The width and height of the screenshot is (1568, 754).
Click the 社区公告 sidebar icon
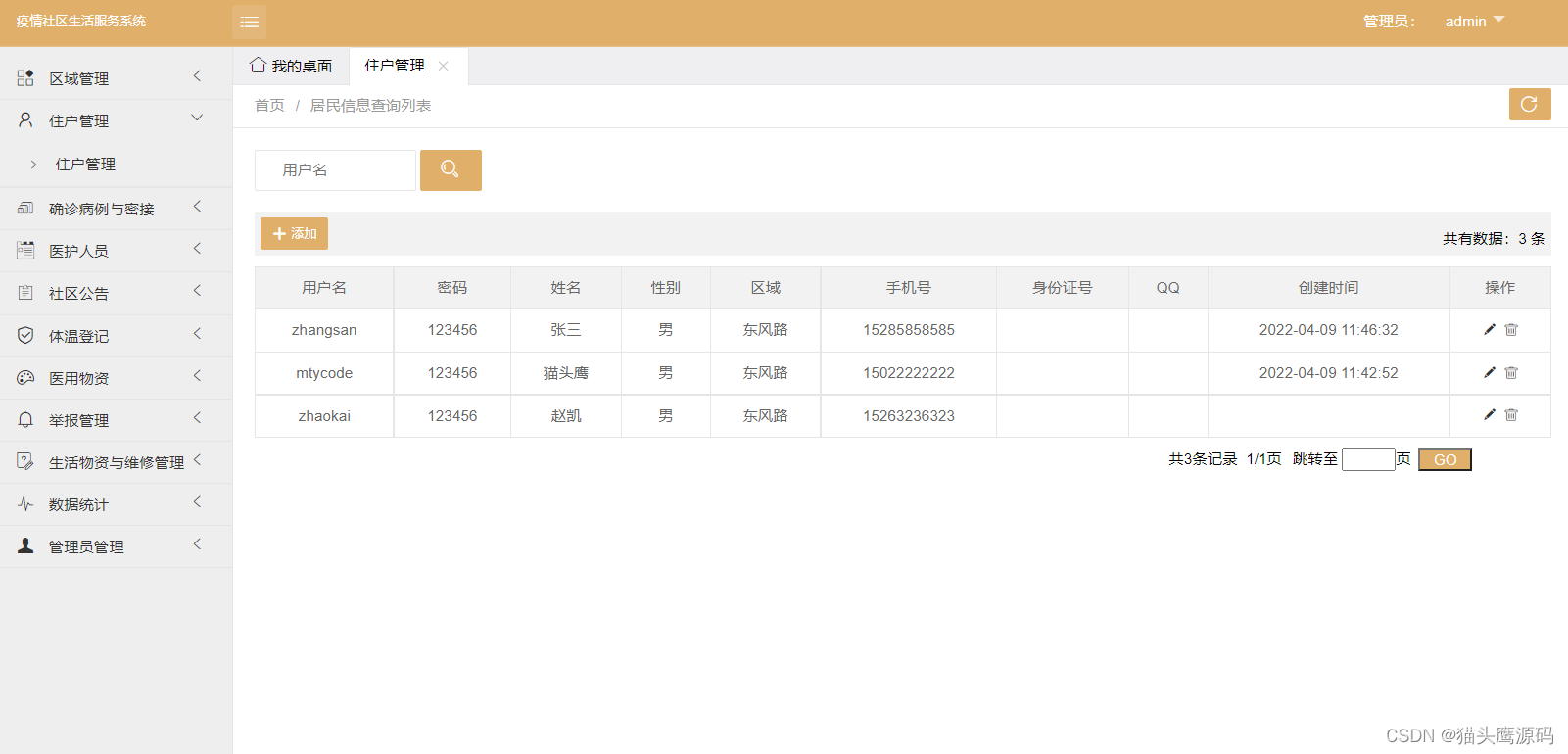[25, 292]
